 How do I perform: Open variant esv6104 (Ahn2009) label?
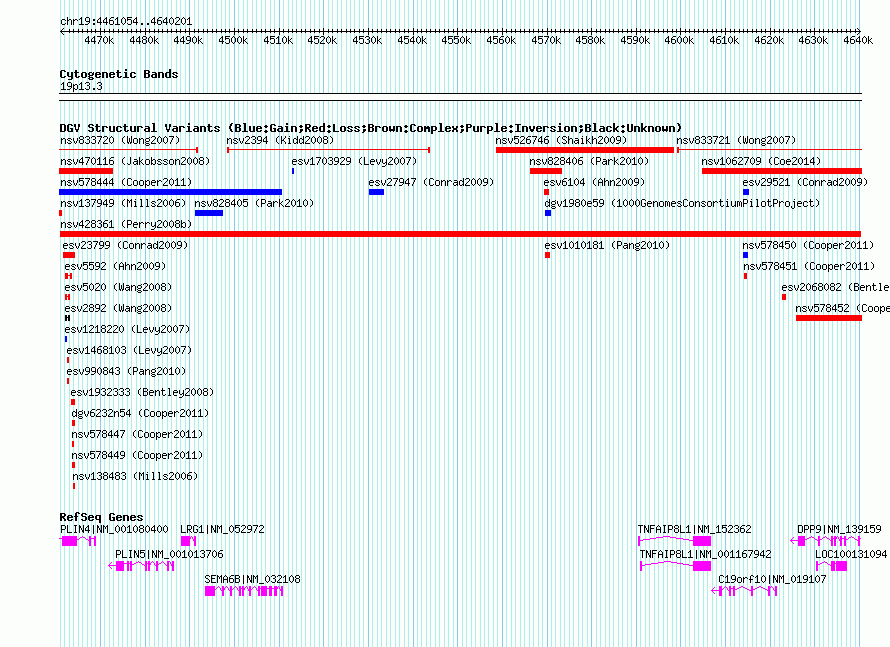(594, 182)
